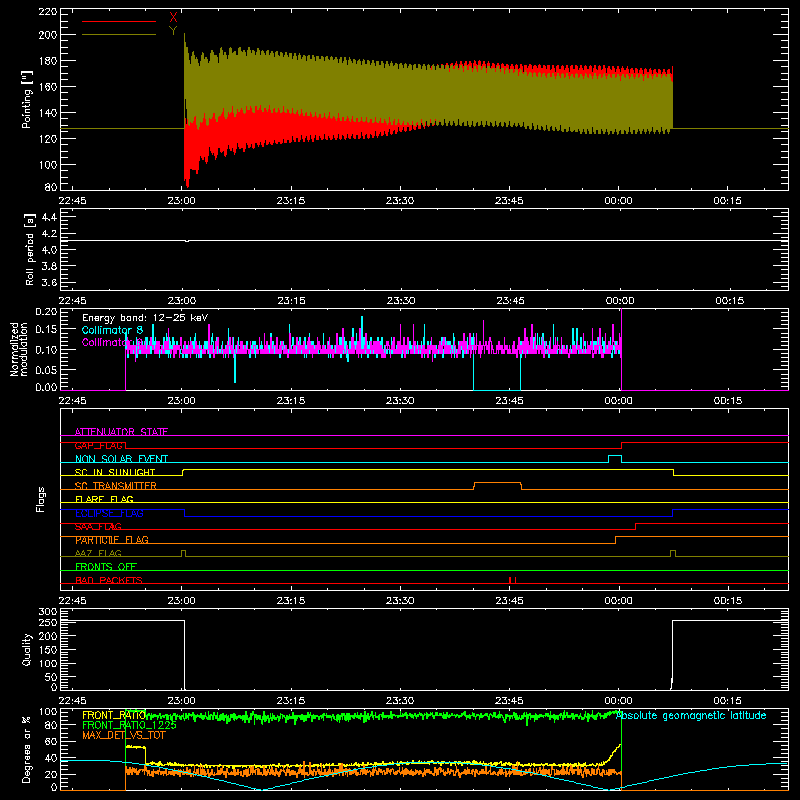The height and width of the screenshot is (800, 800).
Task: Click the '300' tick on Quality axis
Action: [48, 611]
